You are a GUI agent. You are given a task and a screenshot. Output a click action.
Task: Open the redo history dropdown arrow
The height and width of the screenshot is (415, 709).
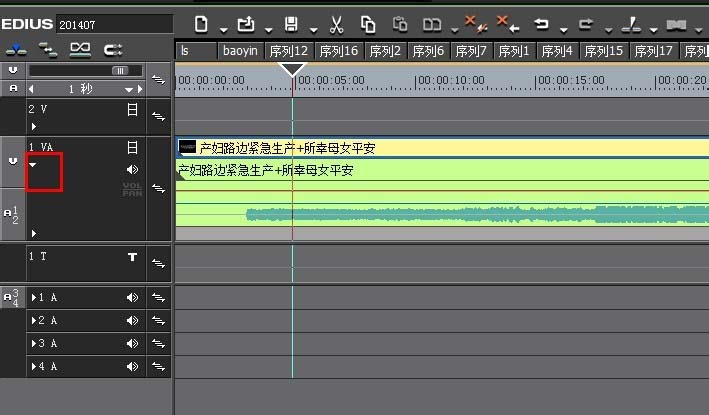[x=609, y=30]
